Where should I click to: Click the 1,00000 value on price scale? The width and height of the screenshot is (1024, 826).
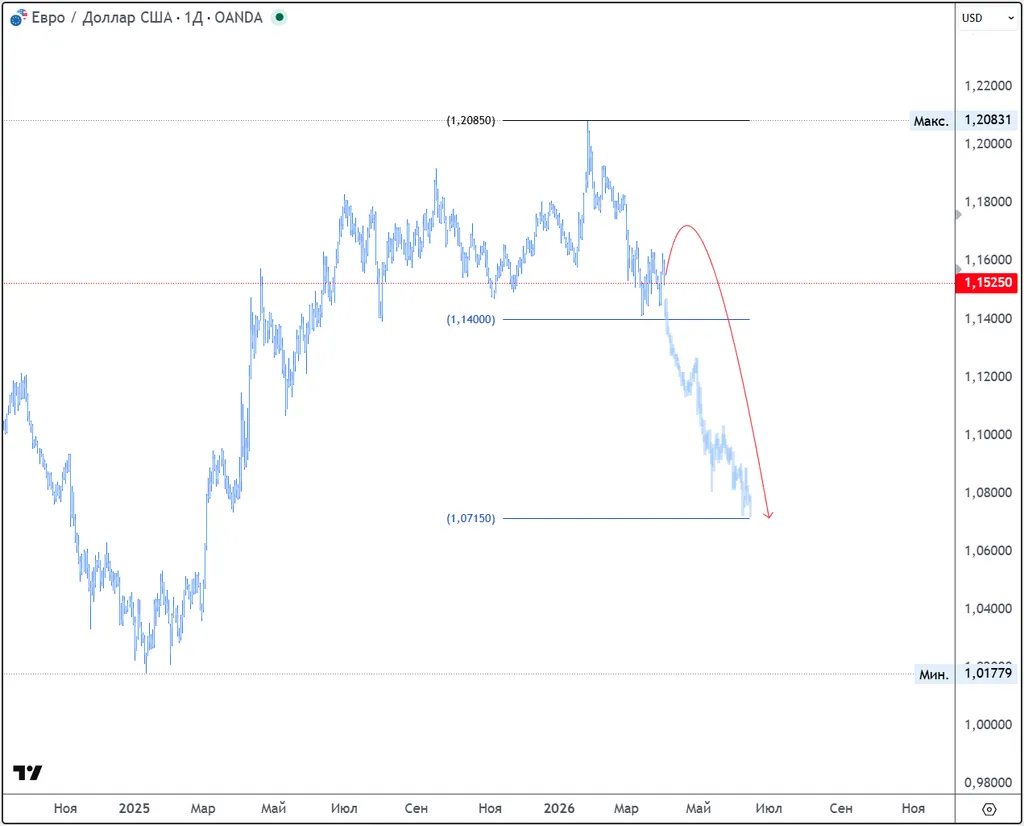988,725
